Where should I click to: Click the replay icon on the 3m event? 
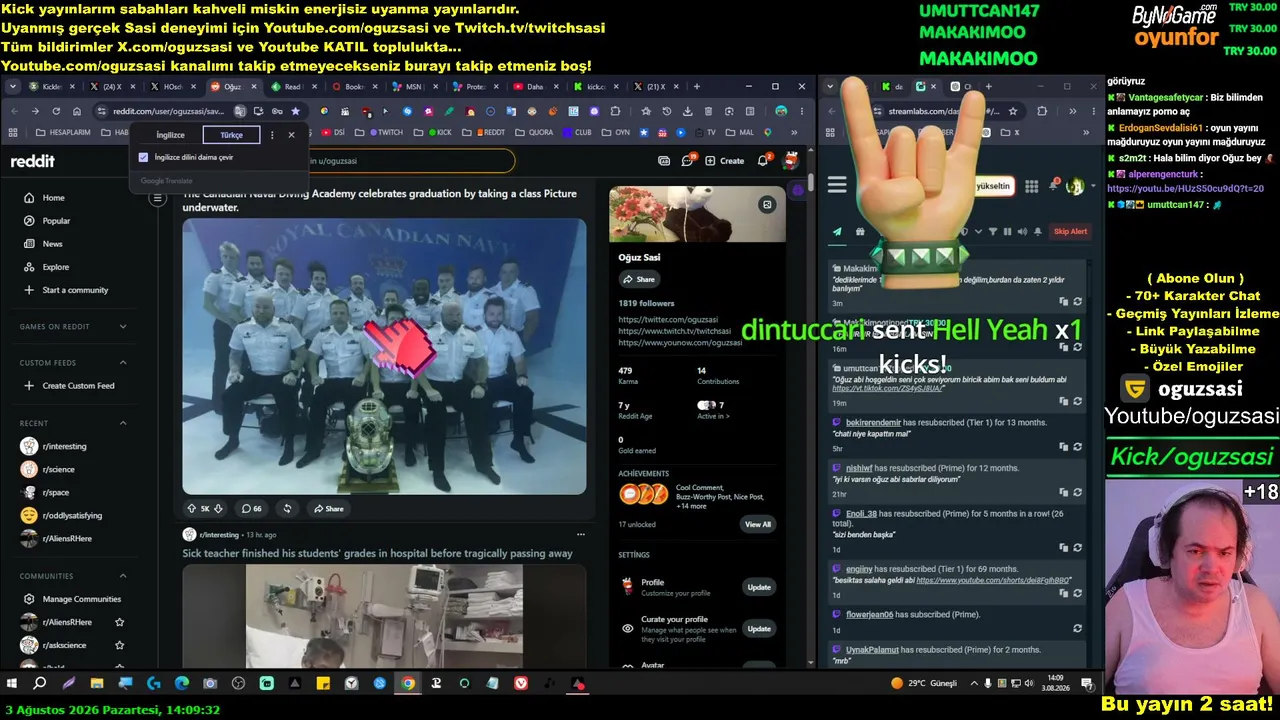point(1077,302)
